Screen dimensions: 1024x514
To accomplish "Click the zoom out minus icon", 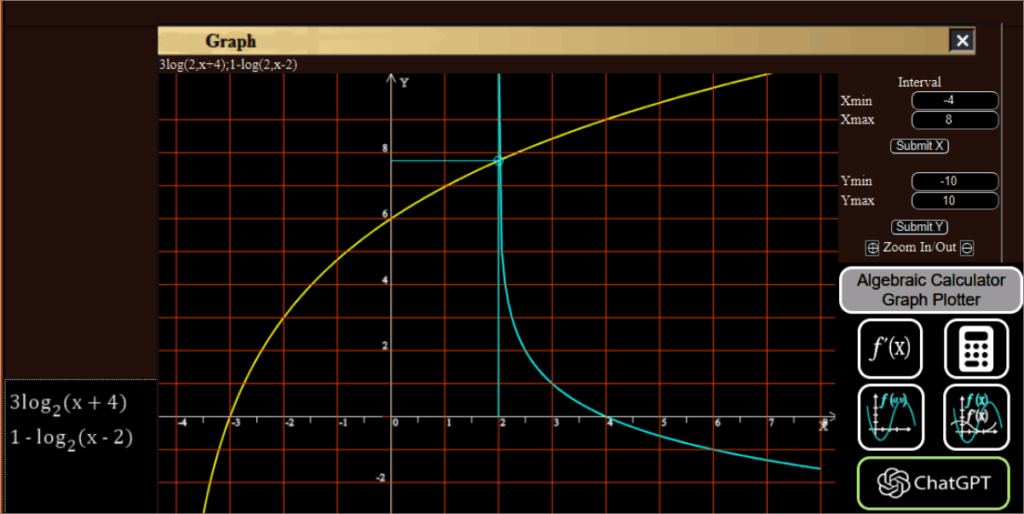I will 967,248.
